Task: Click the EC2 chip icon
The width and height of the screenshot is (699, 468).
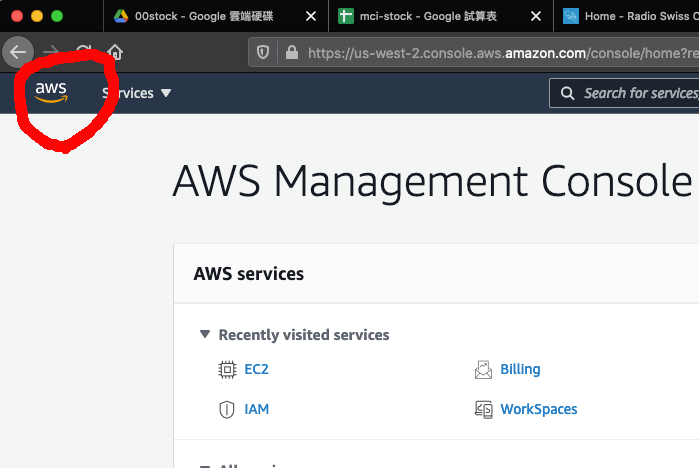Action: tap(227, 369)
